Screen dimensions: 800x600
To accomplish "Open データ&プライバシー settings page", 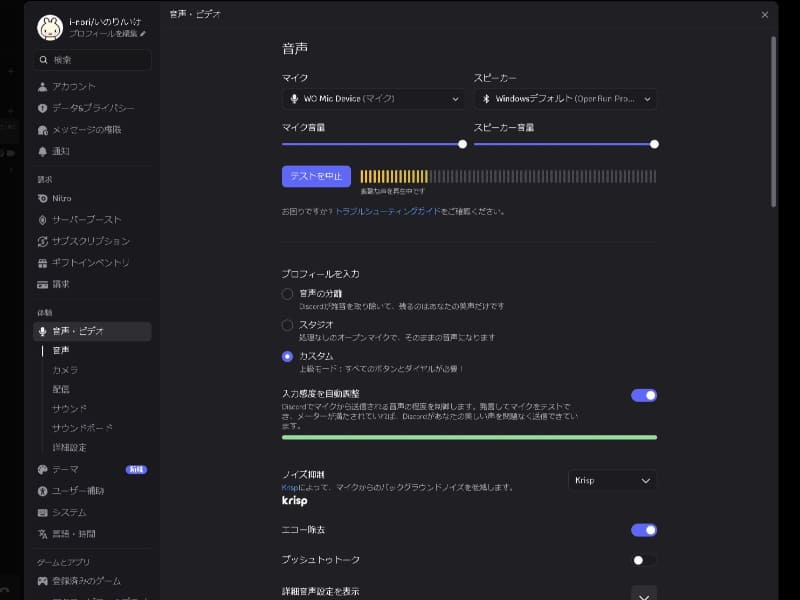I will (92, 108).
